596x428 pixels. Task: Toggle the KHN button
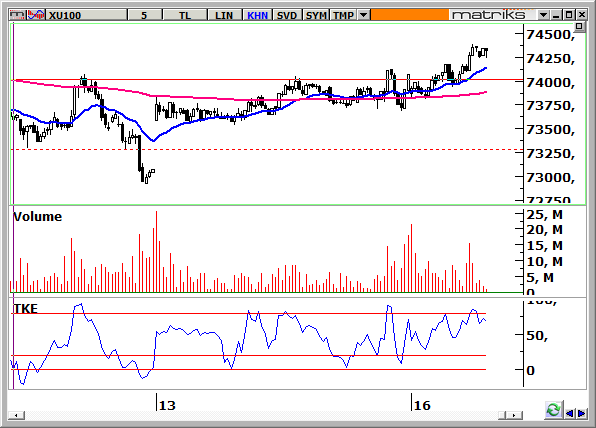[x=257, y=15]
